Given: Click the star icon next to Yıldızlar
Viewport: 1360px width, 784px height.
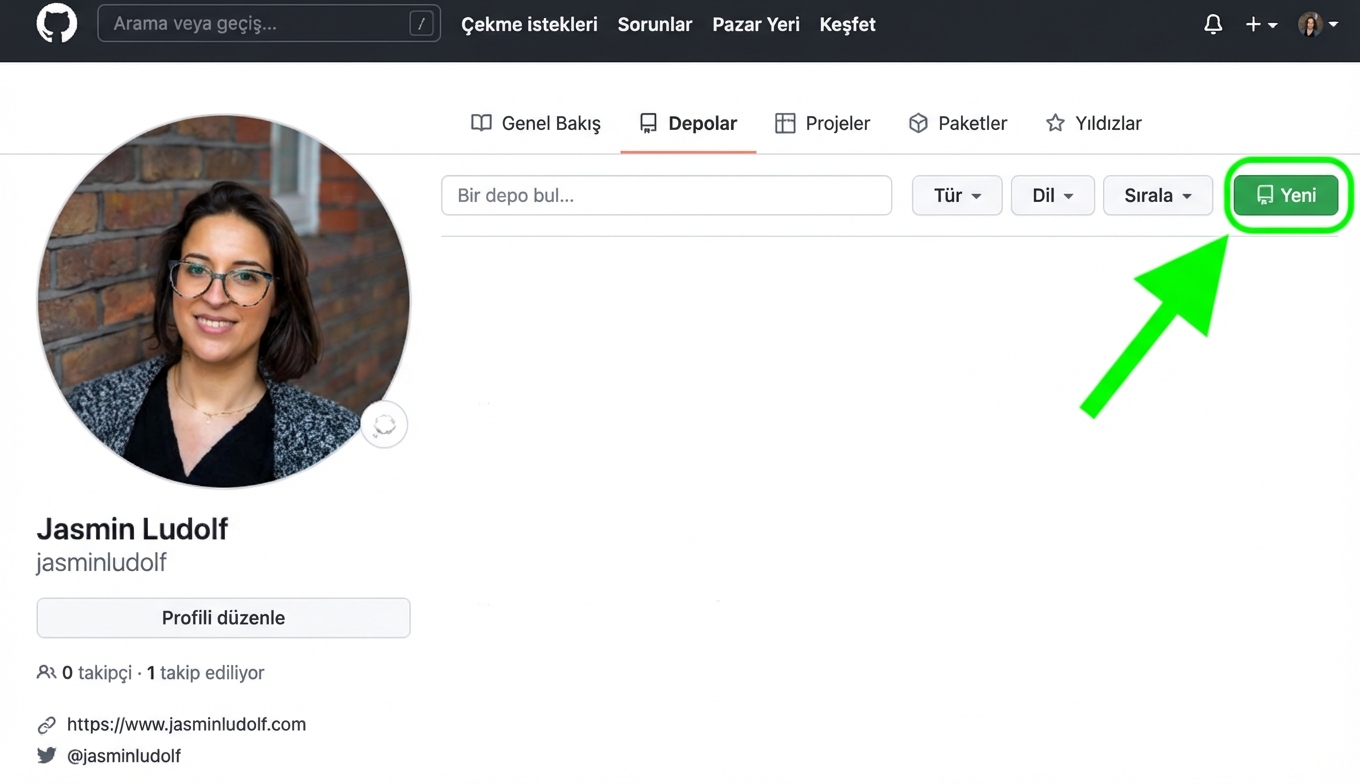Looking at the screenshot, I should tap(1055, 123).
